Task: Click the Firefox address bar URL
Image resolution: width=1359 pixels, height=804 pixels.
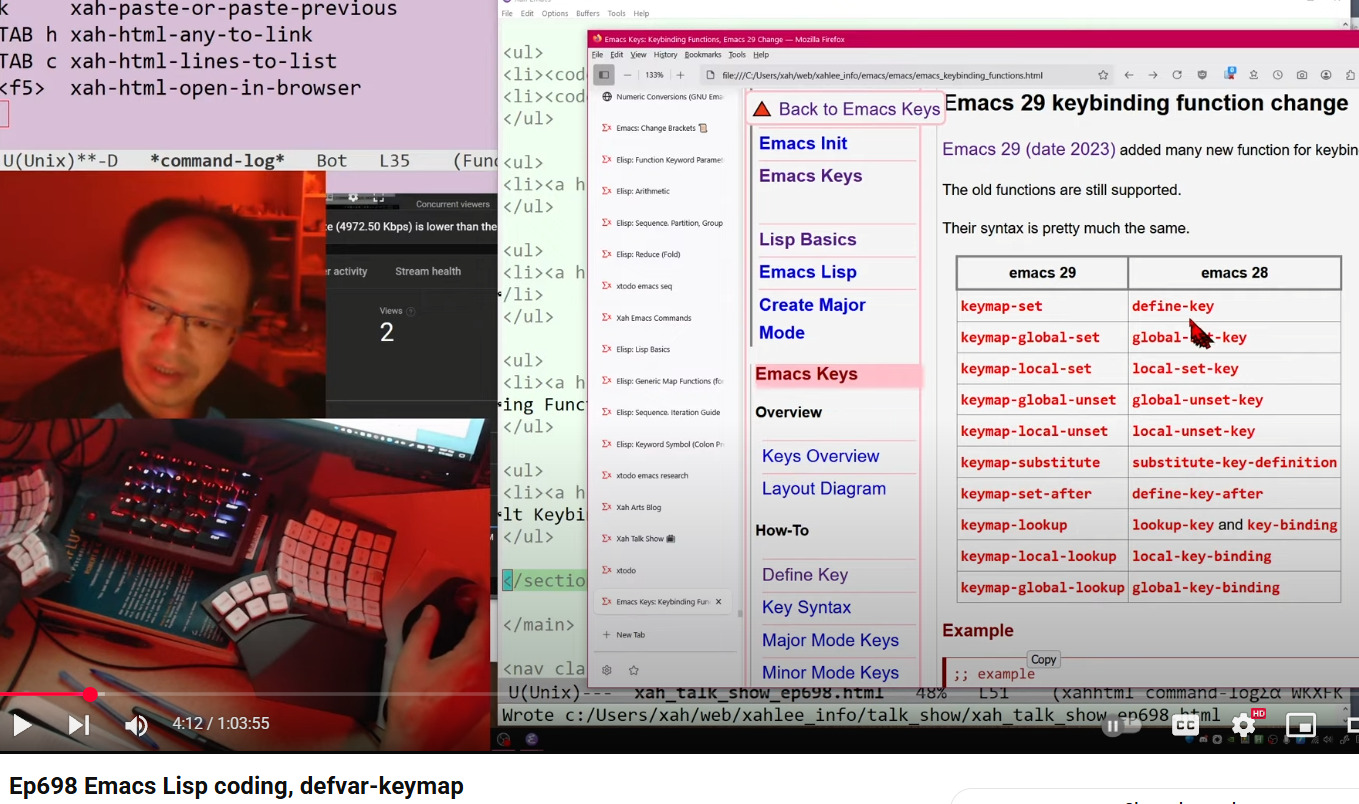Action: (882, 75)
